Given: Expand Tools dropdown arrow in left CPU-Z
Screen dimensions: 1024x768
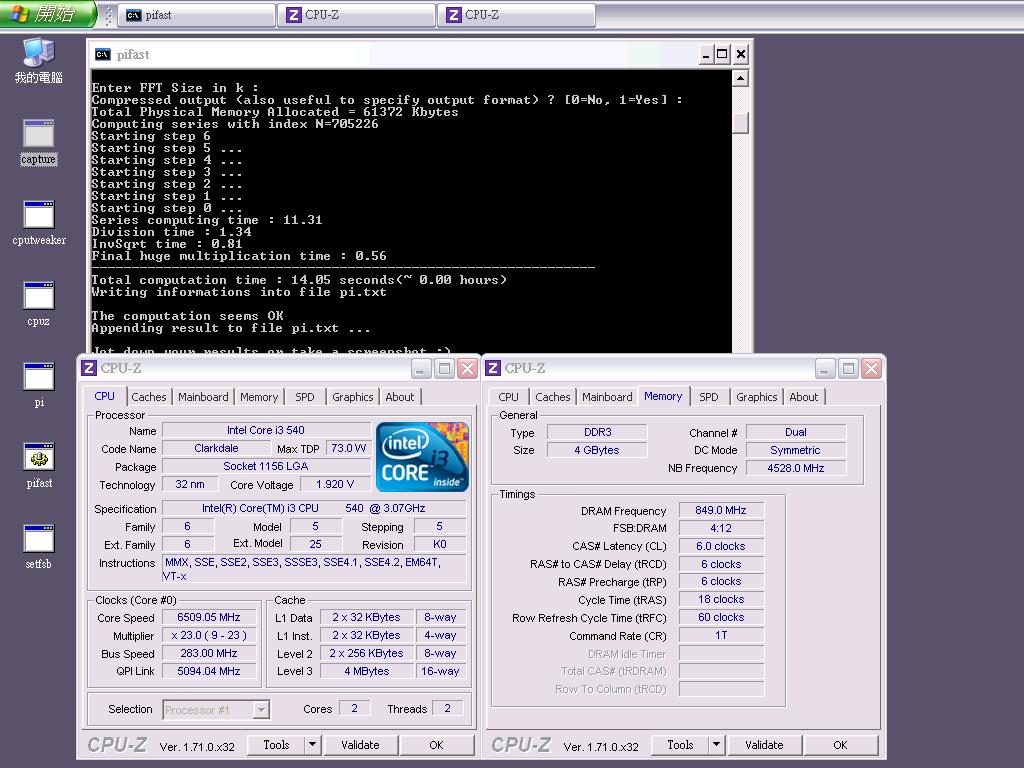Looking at the screenshot, I should tap(312, 745).
